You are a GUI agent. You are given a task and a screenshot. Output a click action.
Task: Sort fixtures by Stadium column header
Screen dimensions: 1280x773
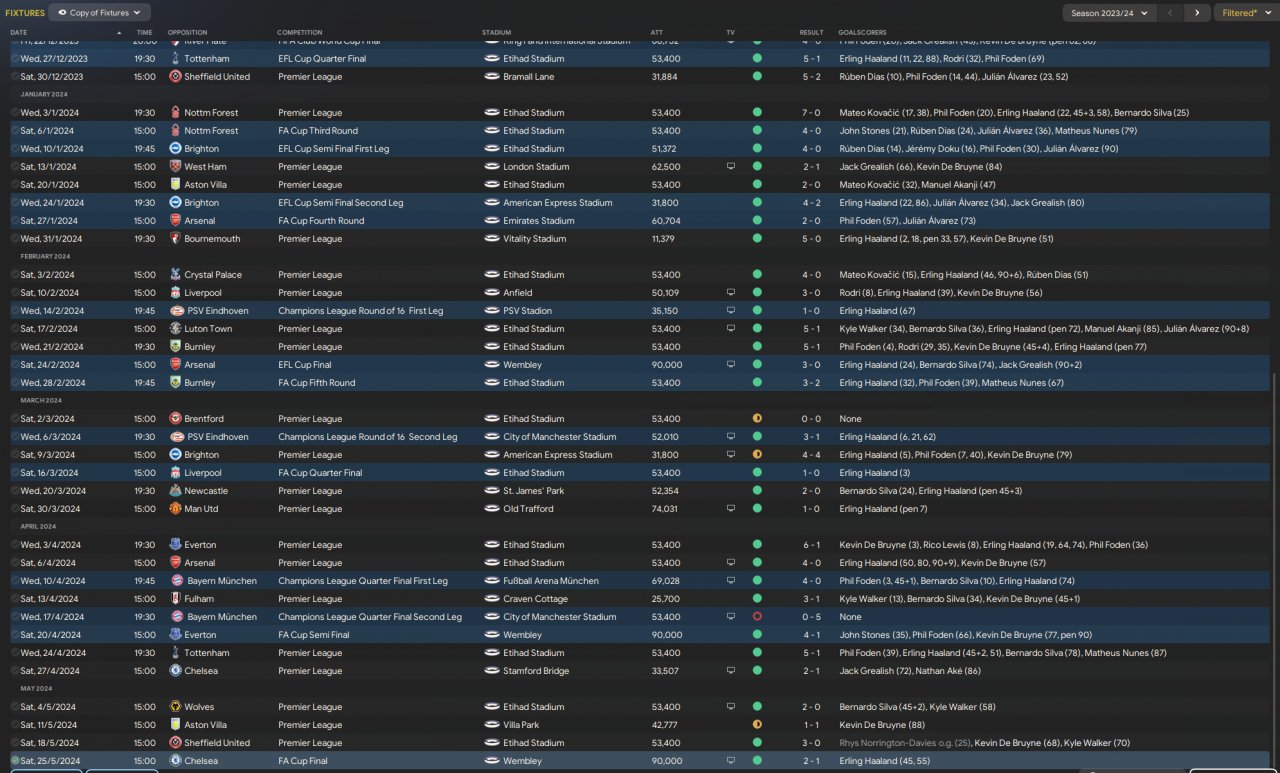tap(496, 33)
